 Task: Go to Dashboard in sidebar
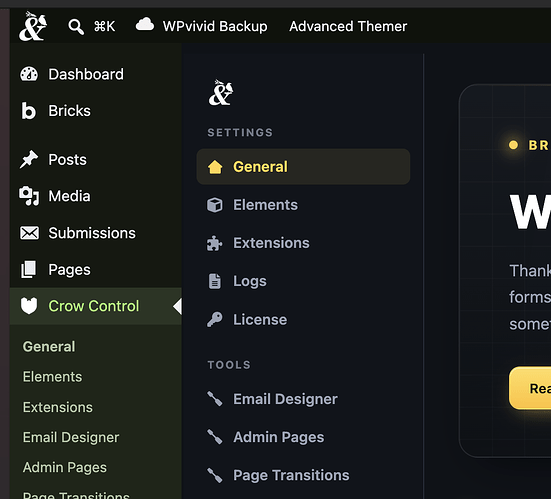click(x=86, y=74)
